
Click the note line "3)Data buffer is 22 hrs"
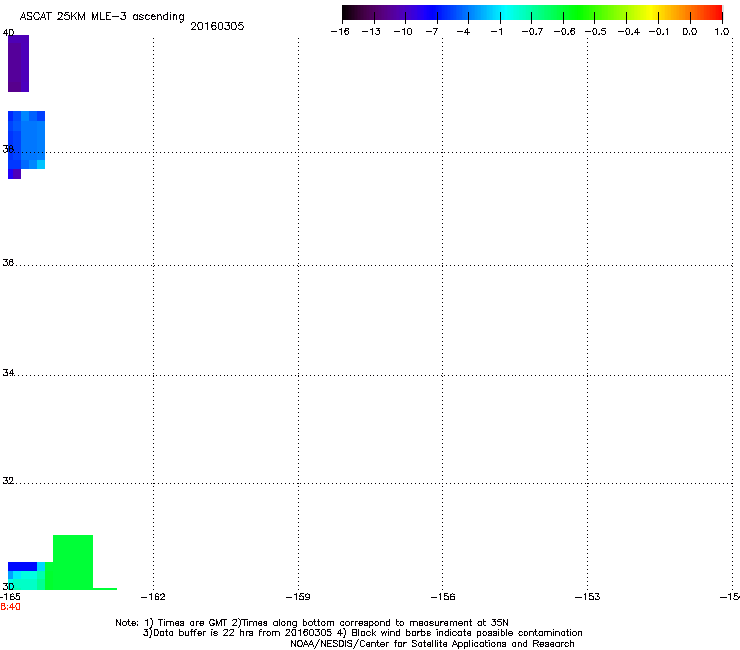362,633
